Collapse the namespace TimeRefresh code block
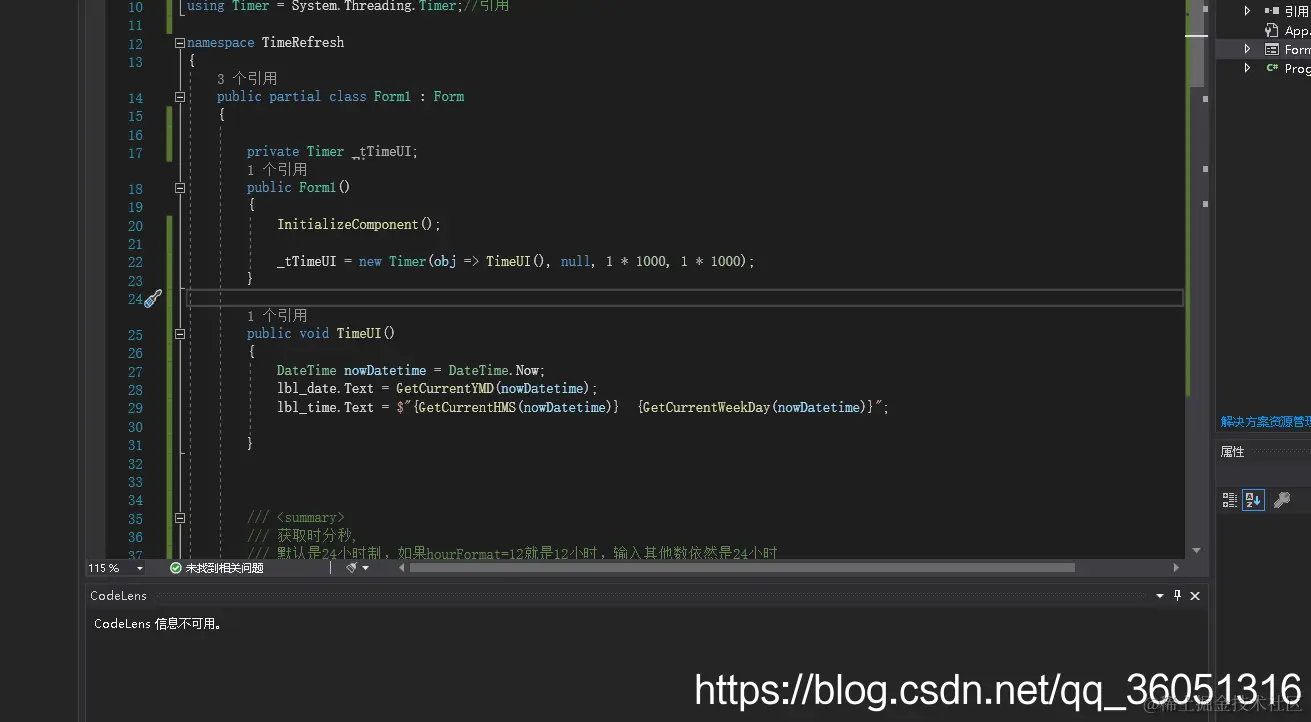This screenshot has height=722, width=1311. (179, 43)
